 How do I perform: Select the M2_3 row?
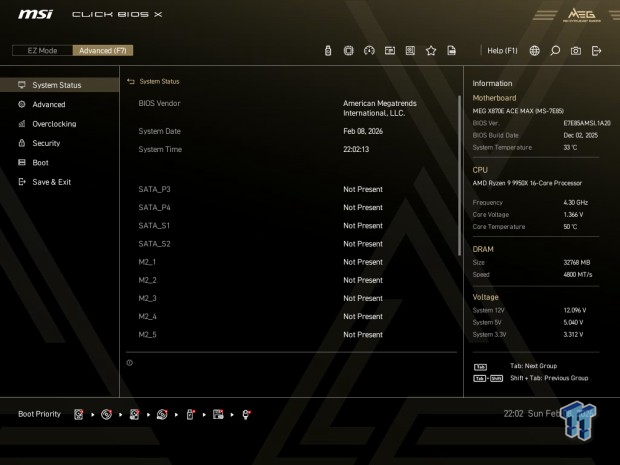(292, 299)
